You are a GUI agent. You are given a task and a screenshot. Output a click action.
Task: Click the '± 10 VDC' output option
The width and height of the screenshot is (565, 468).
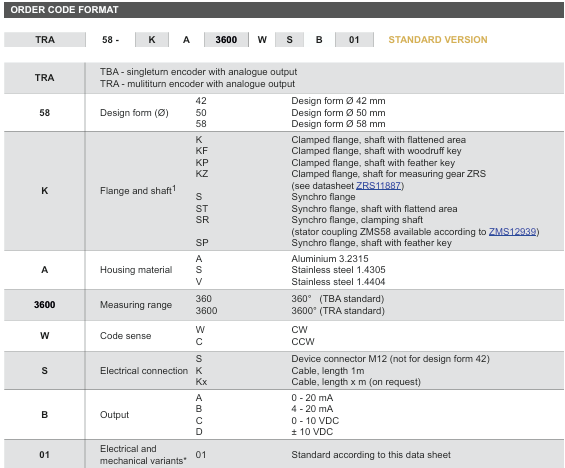[312, 432]
